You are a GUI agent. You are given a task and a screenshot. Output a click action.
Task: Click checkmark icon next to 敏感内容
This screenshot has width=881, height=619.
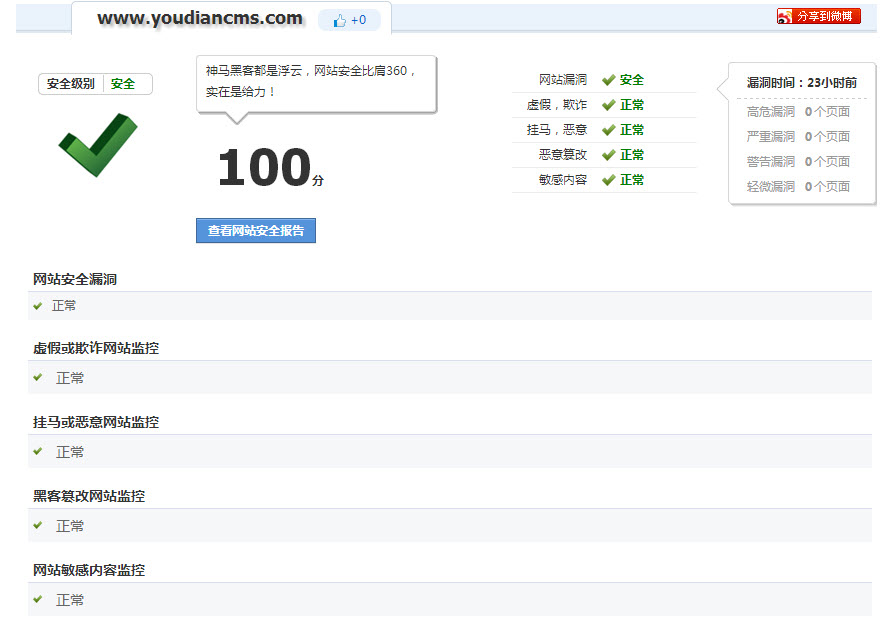click(608, 180)
